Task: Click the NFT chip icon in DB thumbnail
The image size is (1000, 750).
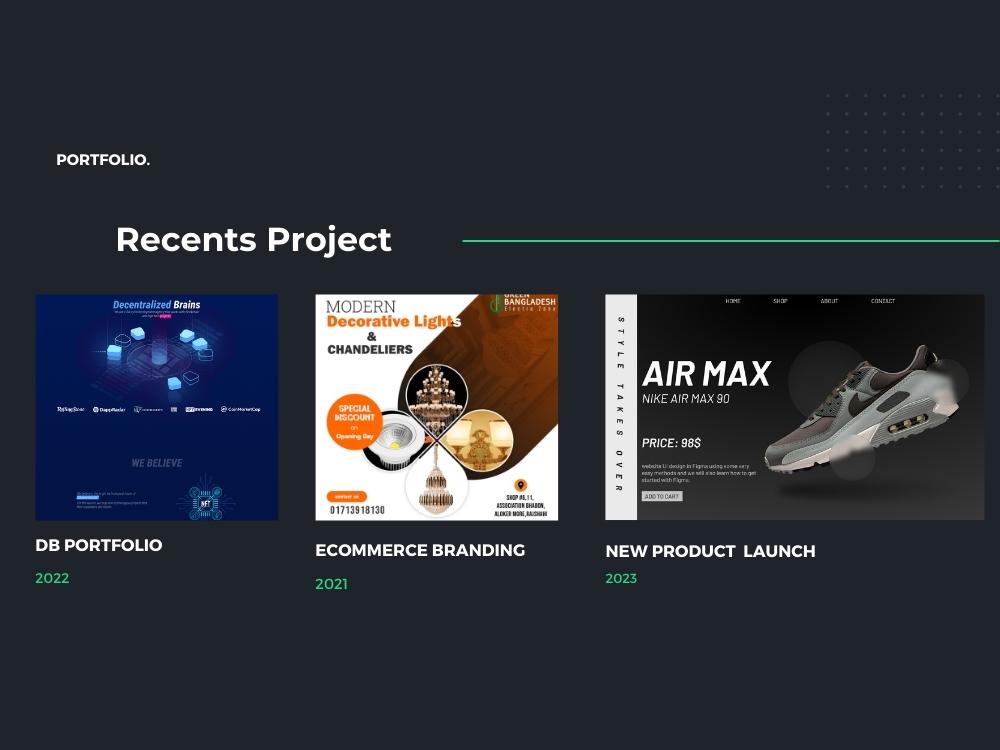Action: tap(205, 503)
